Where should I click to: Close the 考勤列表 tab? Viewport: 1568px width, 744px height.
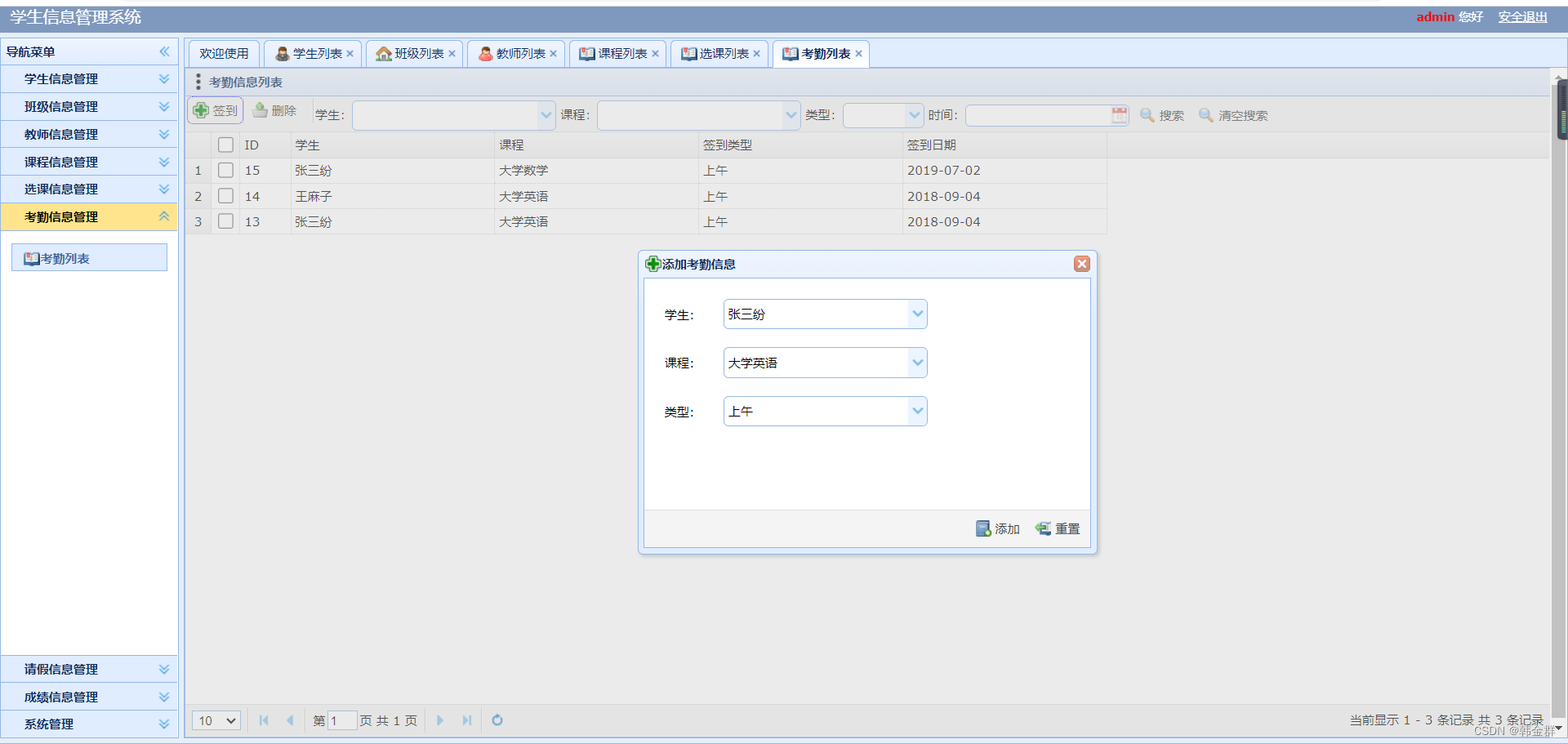[x=858, y=54]
